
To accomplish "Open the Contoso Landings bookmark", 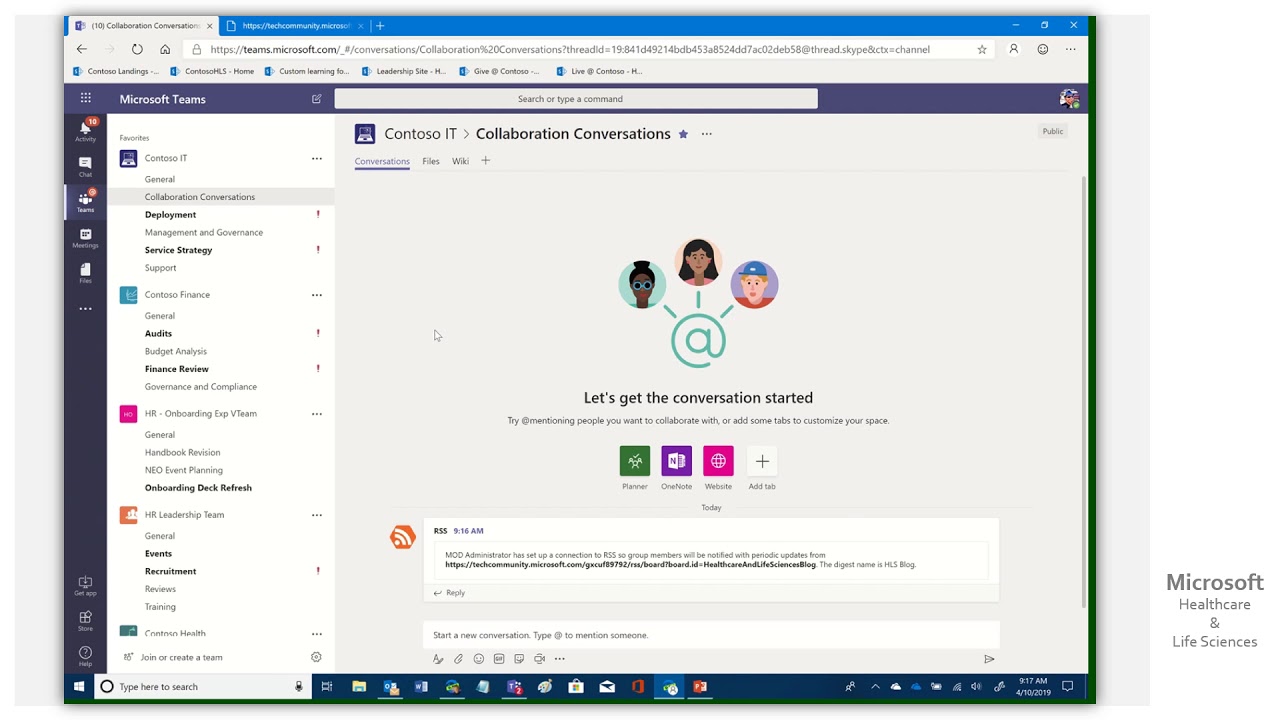I will click(116, 71).
